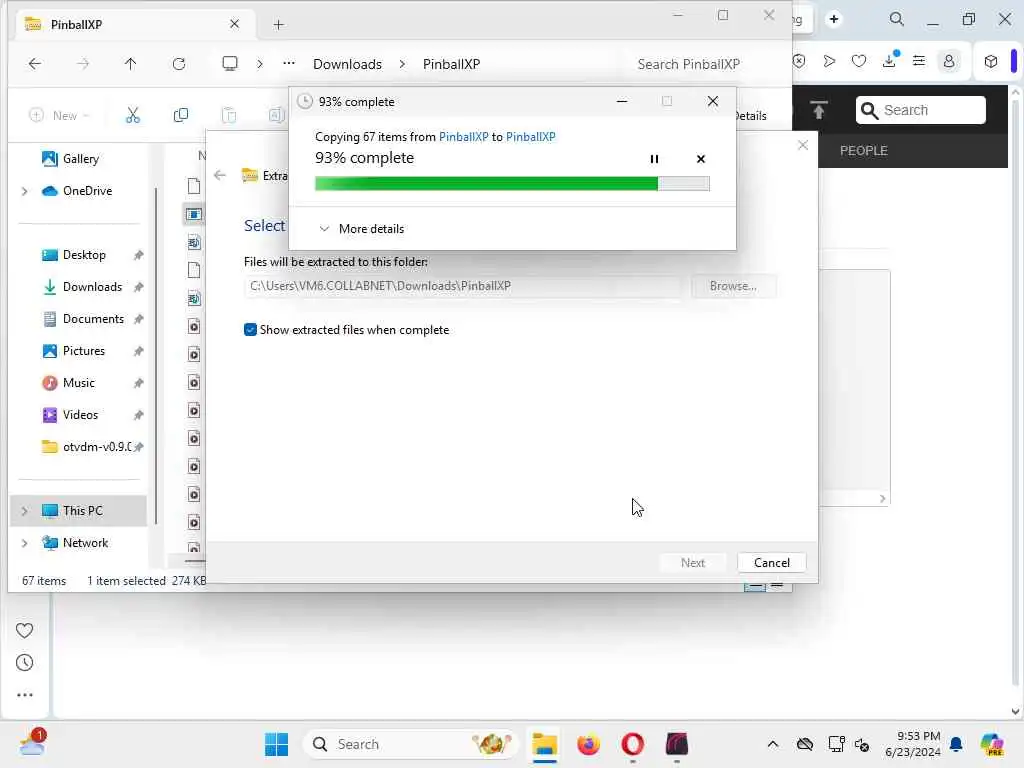Image resolution: width=1024 pixels, height=768 pixels.
Task: Click Downloads in the address breadcrumb
Action: [x=347, y=64]
